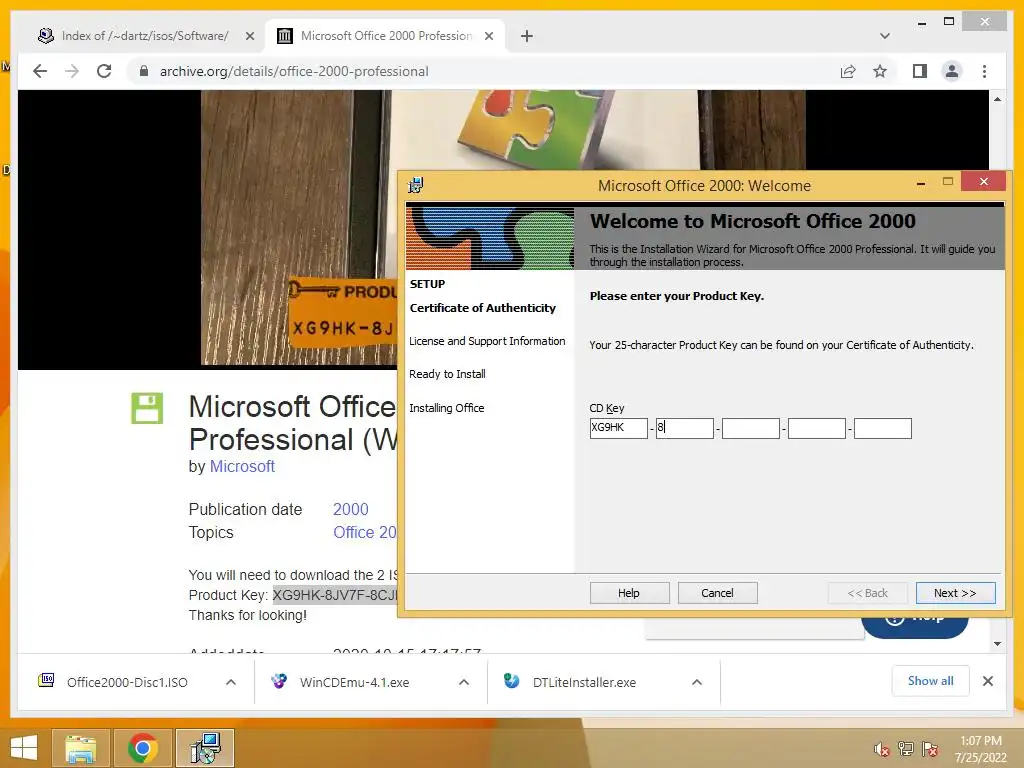Click network tray icon

coord(906,749)
